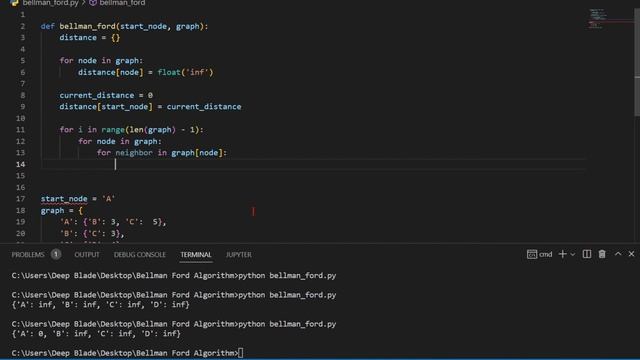
Task: Maximize panel size with chevron up
Action: click(x=618, y=254)
